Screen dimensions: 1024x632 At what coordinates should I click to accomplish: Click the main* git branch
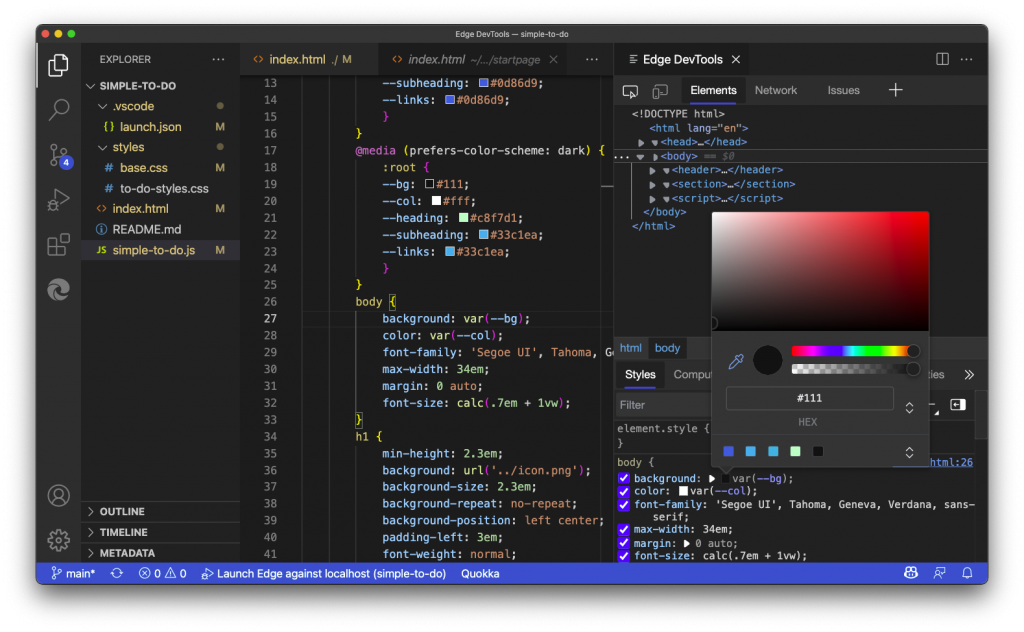coord(73,573)
